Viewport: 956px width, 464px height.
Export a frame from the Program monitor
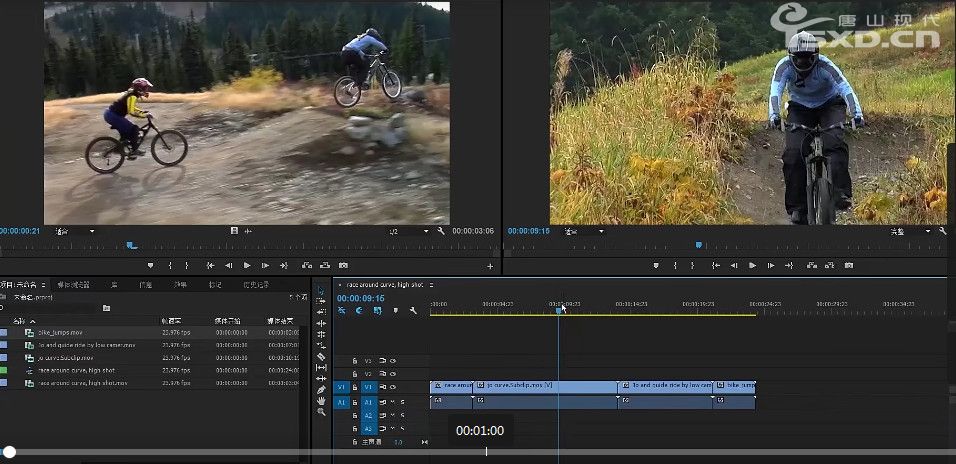tap(849, 266)
